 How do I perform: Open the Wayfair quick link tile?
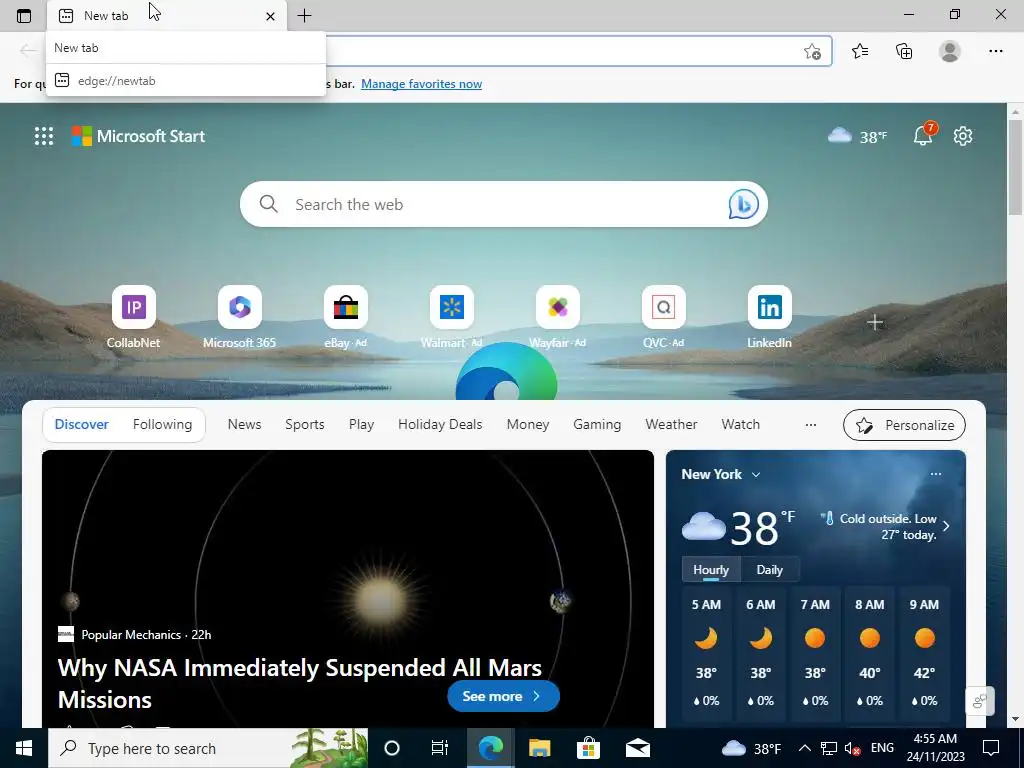pyautogui.click(x=557, y=317)
